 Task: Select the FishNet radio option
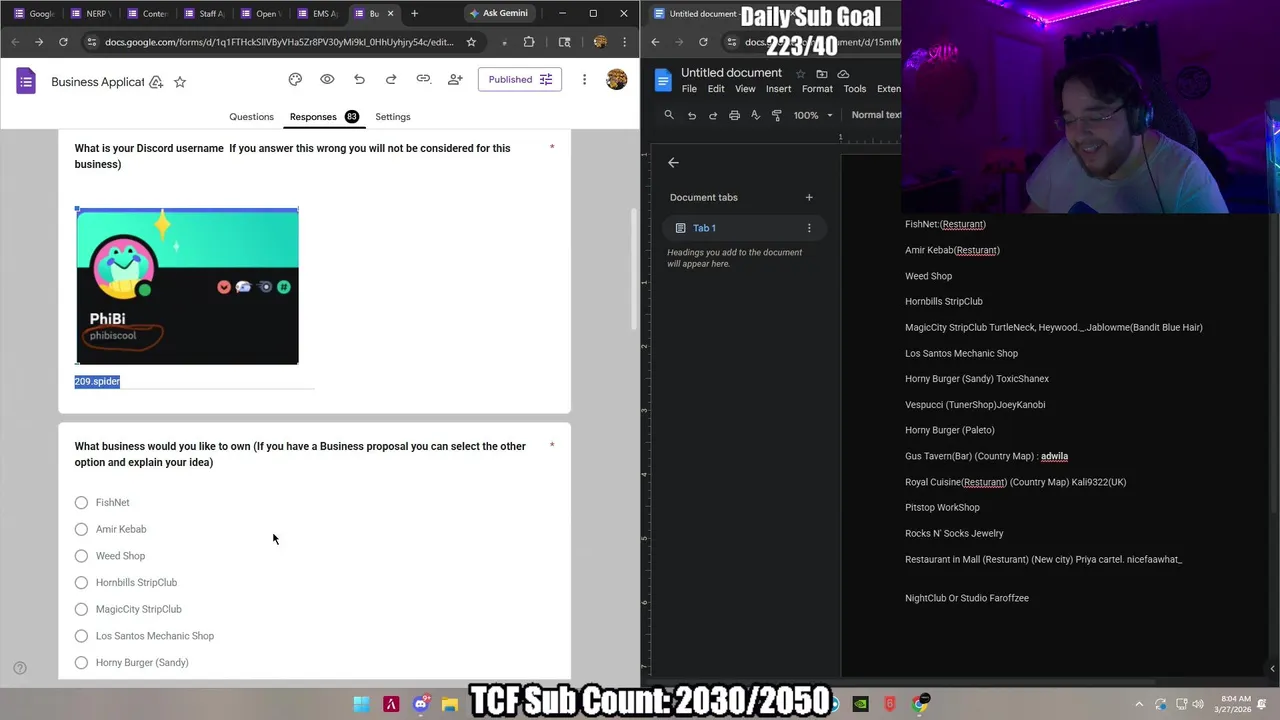coord(81,503)
